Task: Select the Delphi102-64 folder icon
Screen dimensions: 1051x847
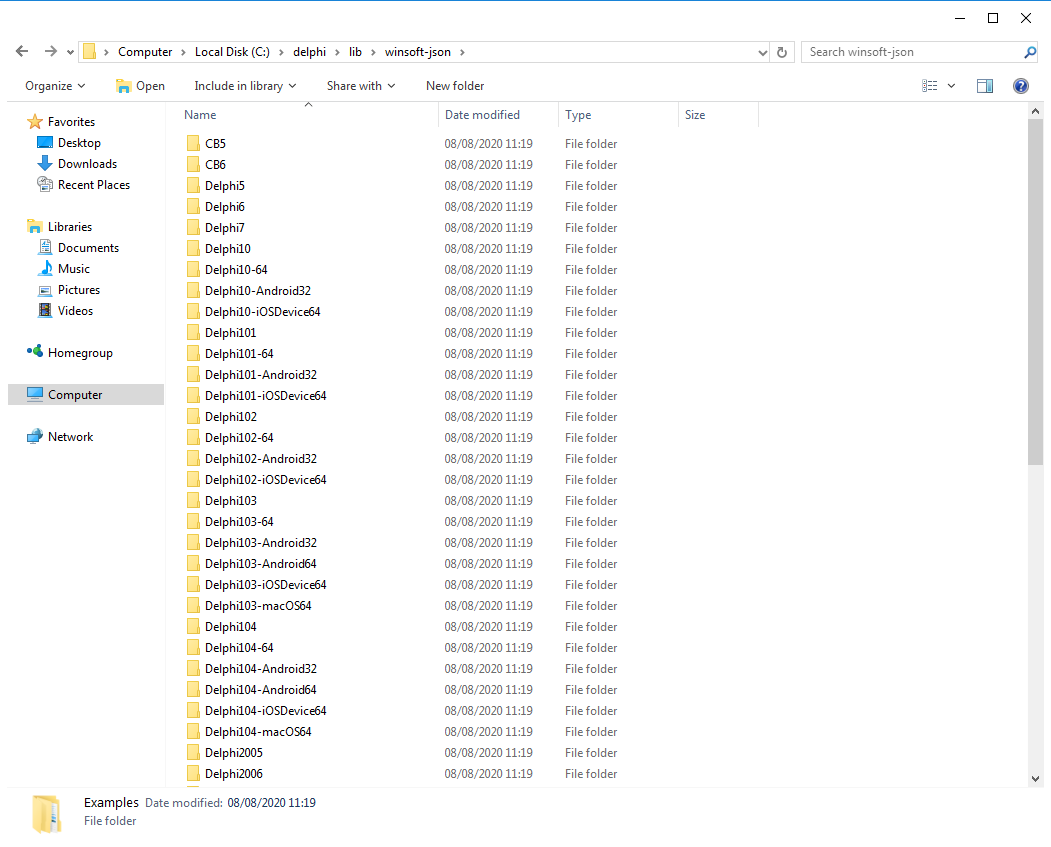Action: coord(193,438)
